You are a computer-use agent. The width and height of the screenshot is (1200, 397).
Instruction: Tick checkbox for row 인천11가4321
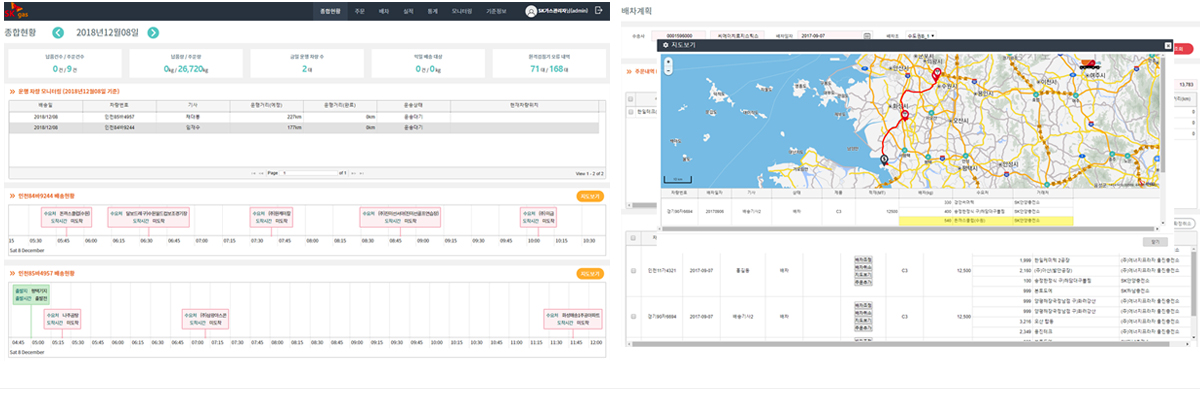tap(633, 270)
